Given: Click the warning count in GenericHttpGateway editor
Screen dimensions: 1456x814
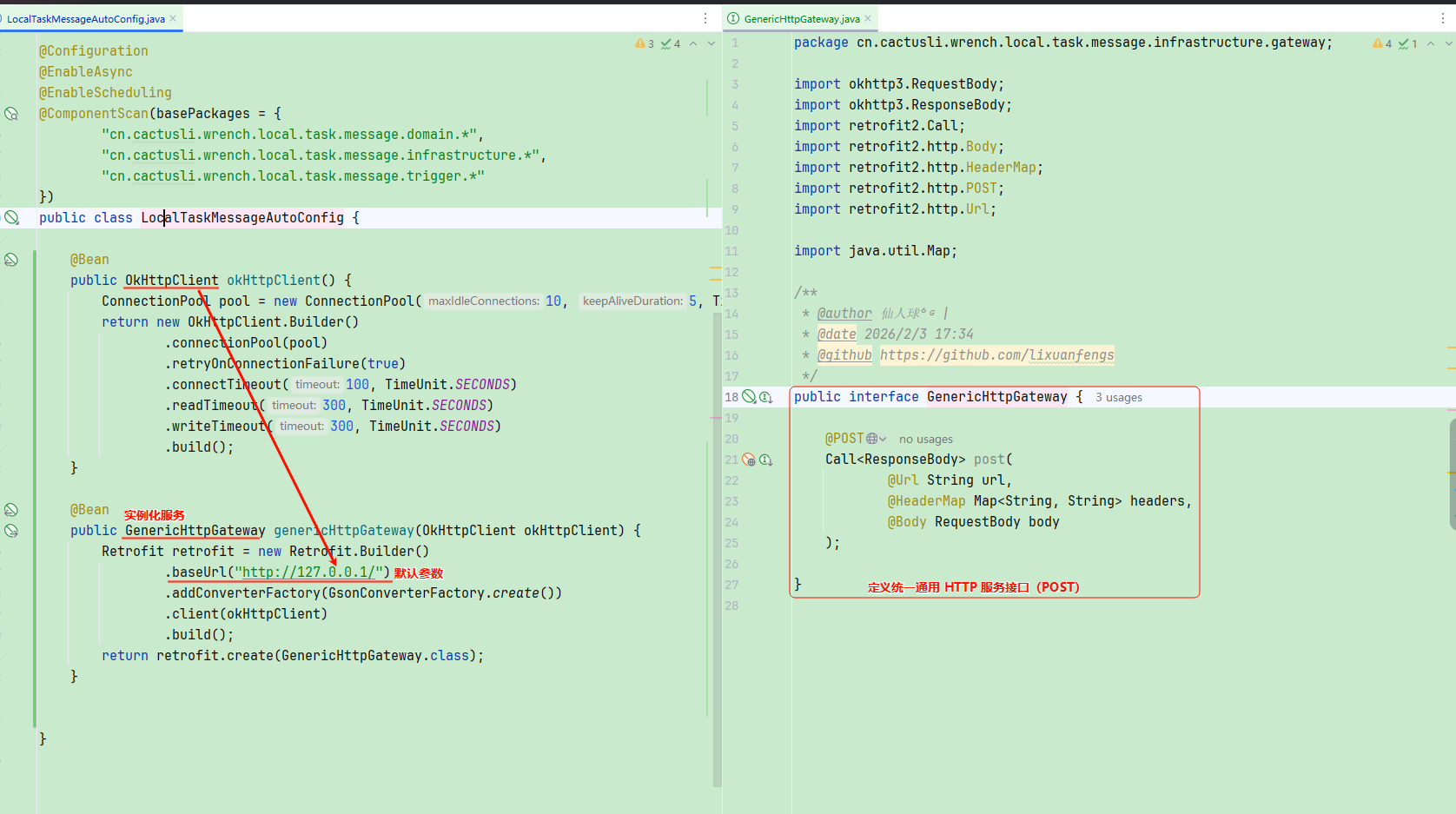Looking at the screenshot, I should pos(1382,43).
